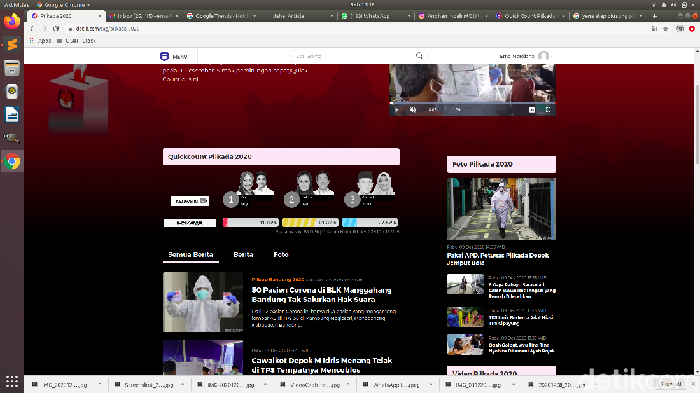Expand options for the IMG_2020 download item

[x=100, y=384]
